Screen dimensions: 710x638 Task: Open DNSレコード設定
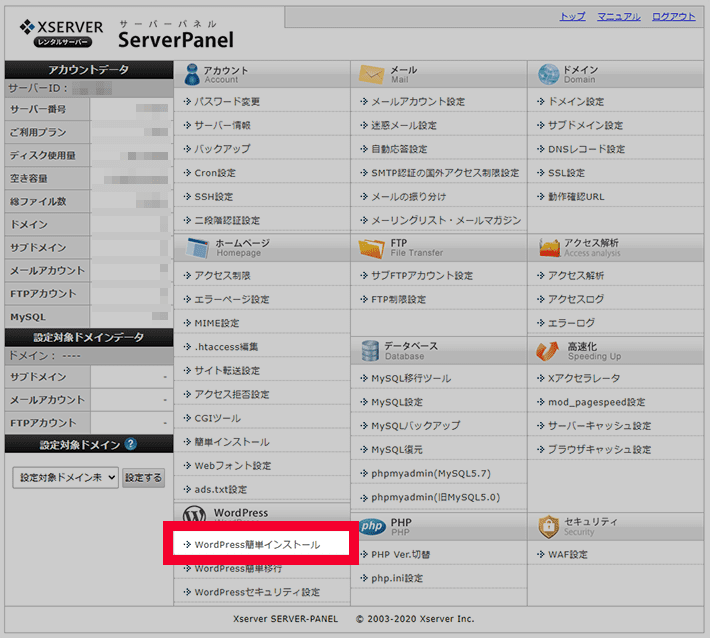tap(586, 149)
